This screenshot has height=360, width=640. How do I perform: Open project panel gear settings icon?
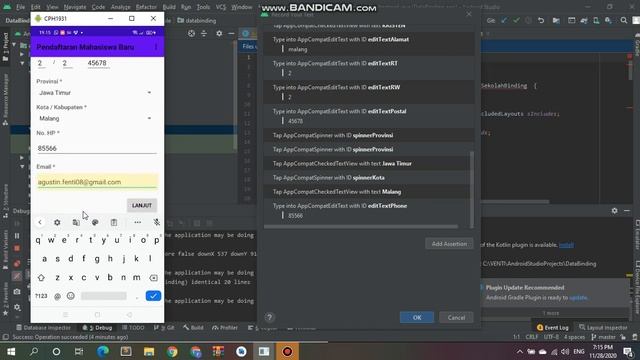[x=219, y=33]
